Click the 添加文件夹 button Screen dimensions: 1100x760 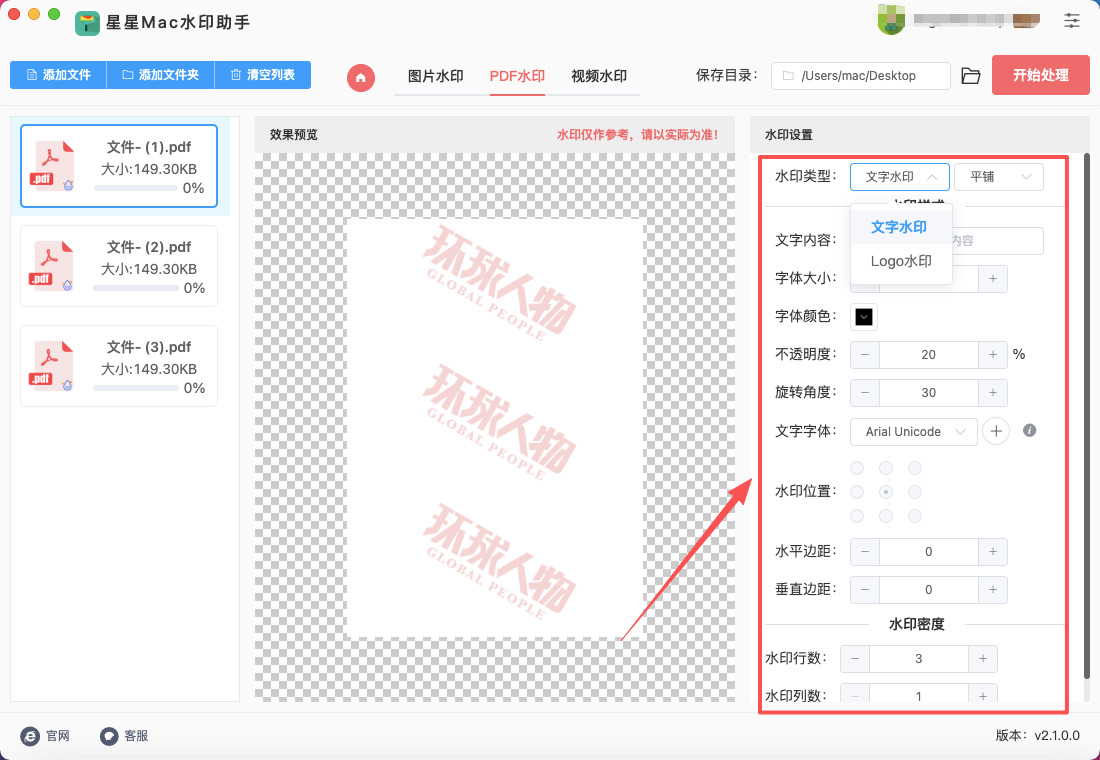(x=161, y=75)
